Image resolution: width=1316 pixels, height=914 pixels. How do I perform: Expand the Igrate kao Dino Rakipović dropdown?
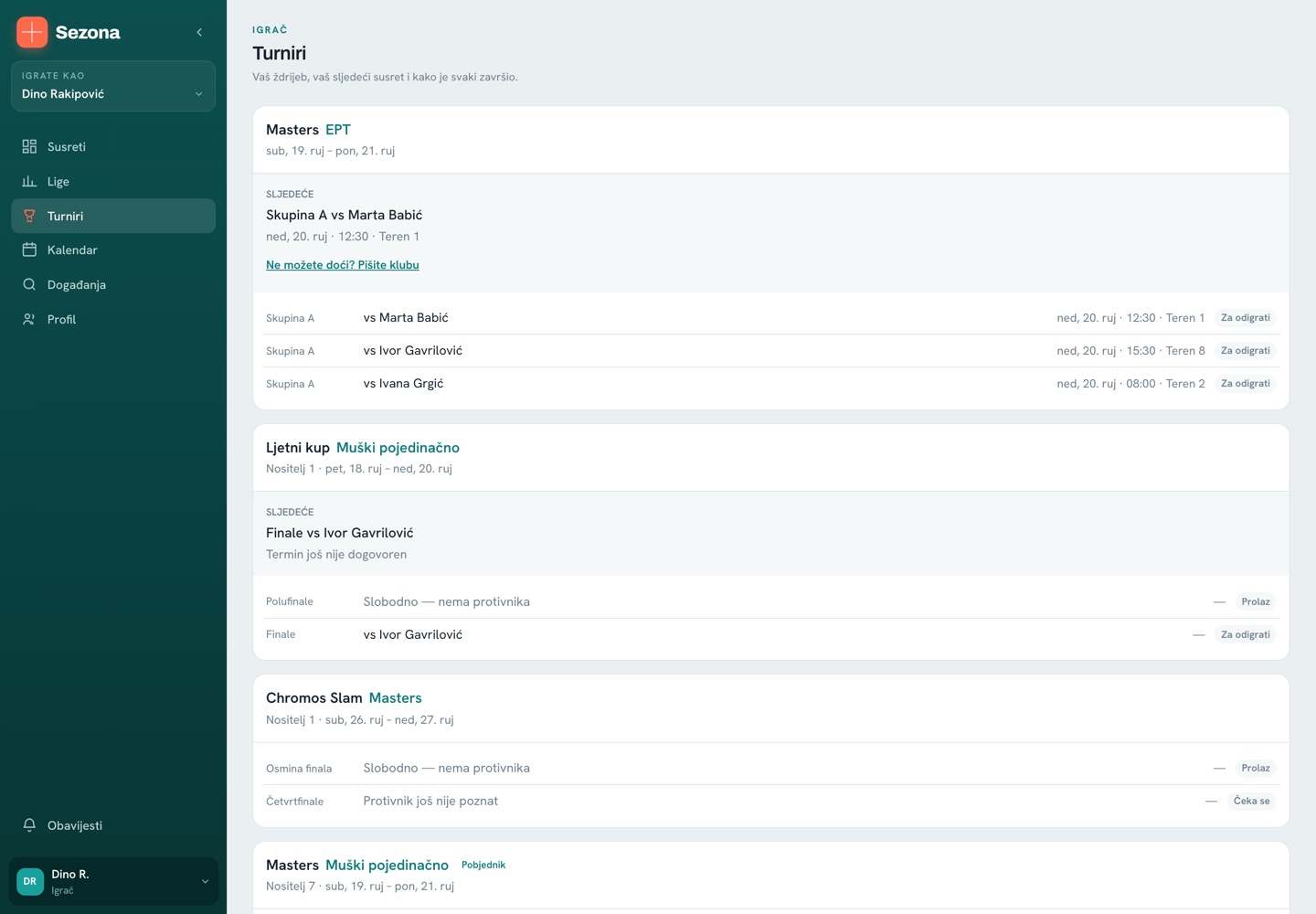click(113, 86)
